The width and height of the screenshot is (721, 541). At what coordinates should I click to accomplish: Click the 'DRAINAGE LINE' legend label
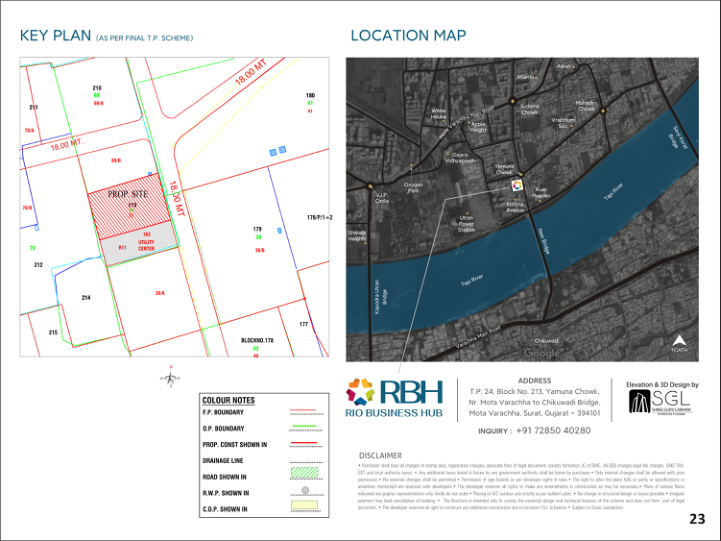point(223,461)
